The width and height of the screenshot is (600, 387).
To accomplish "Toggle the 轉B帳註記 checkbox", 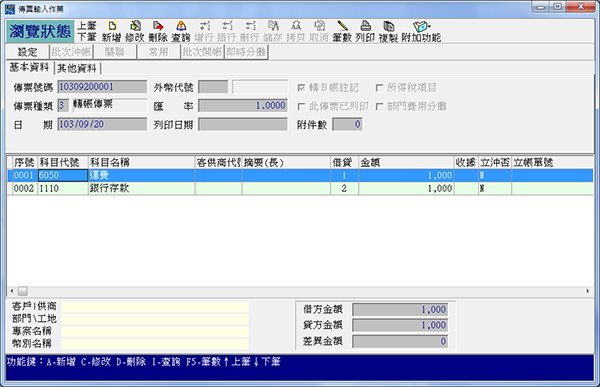I will 301,88.
